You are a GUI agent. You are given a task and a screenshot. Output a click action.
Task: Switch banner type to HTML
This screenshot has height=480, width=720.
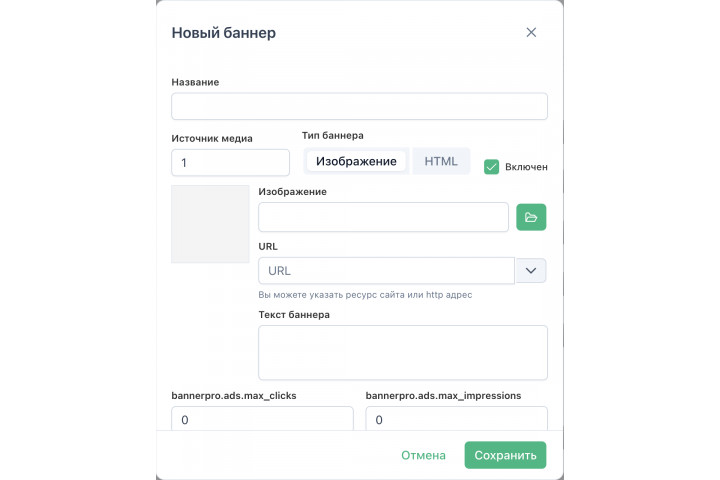coord(441,161)
